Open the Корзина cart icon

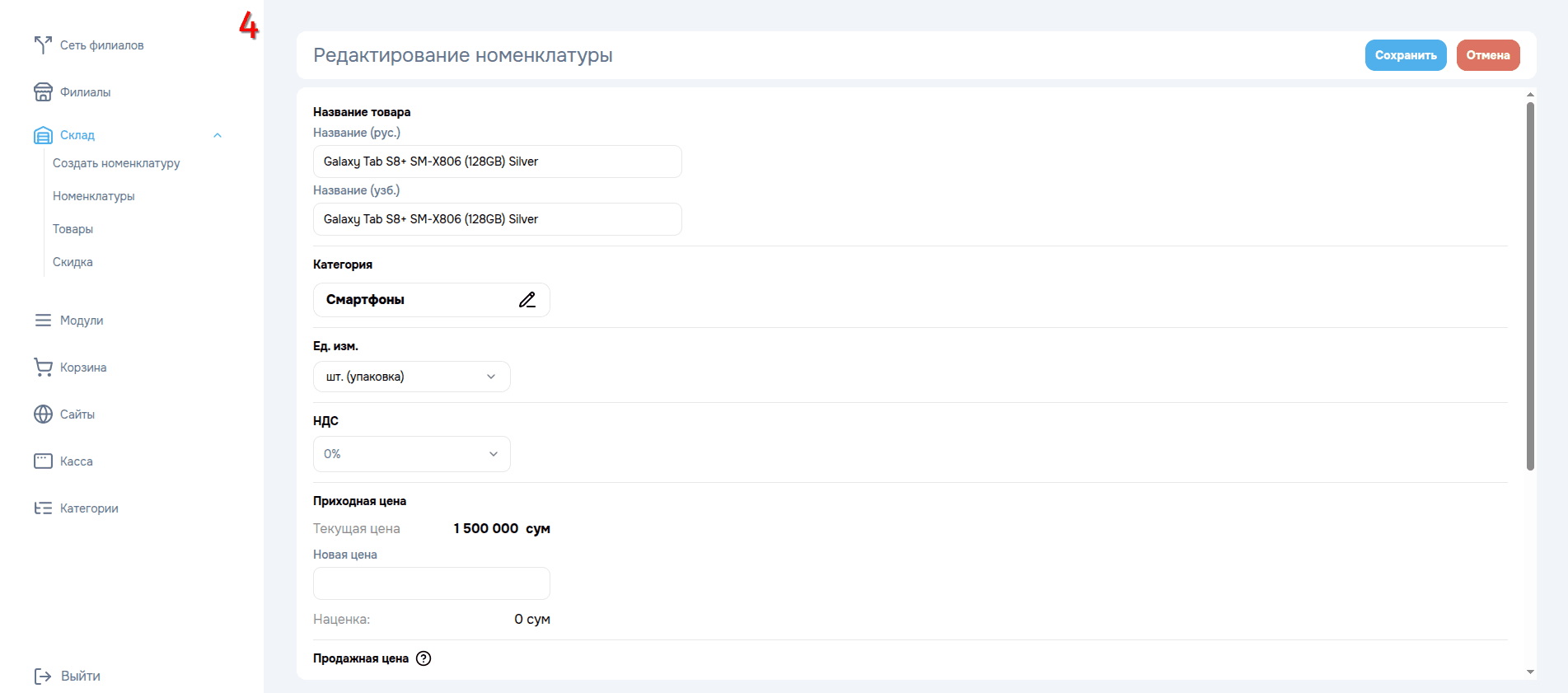(x=43, y=368)
